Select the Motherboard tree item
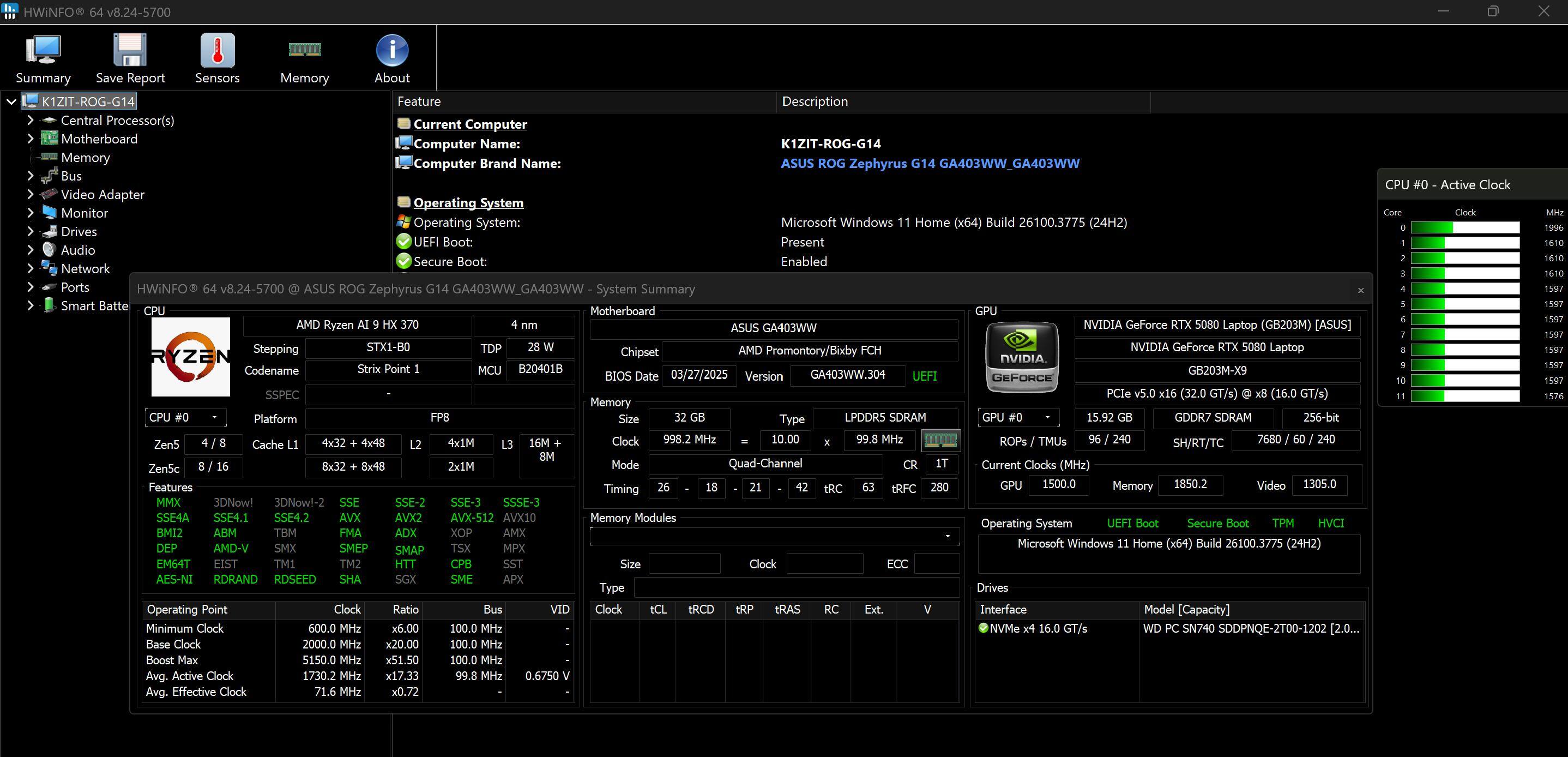Screen dimensions: 1568x757 tap(99, 139)
